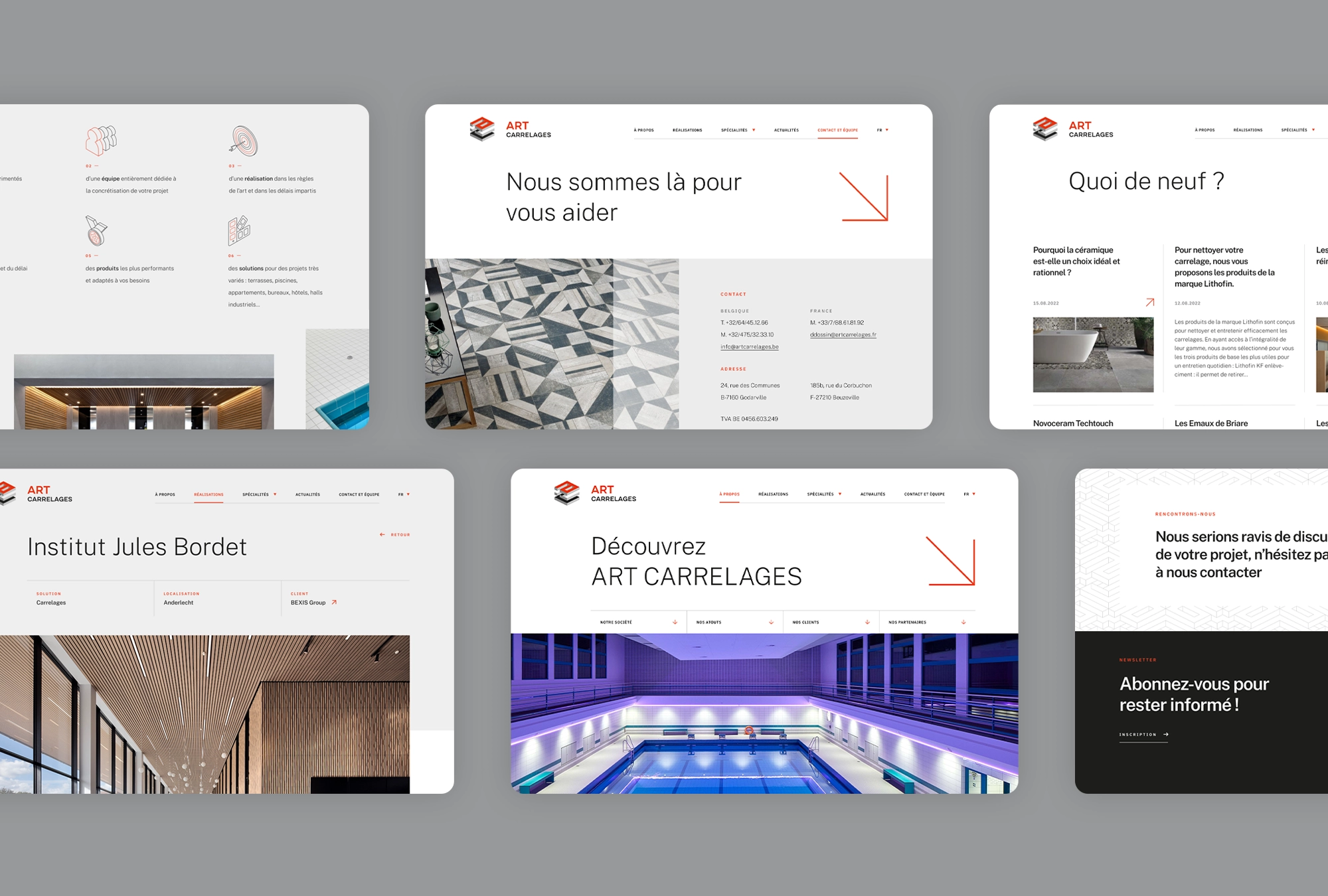Click the info@artcarrelages.be email link
Screen dimensions: 1328x896
[749, 346]
